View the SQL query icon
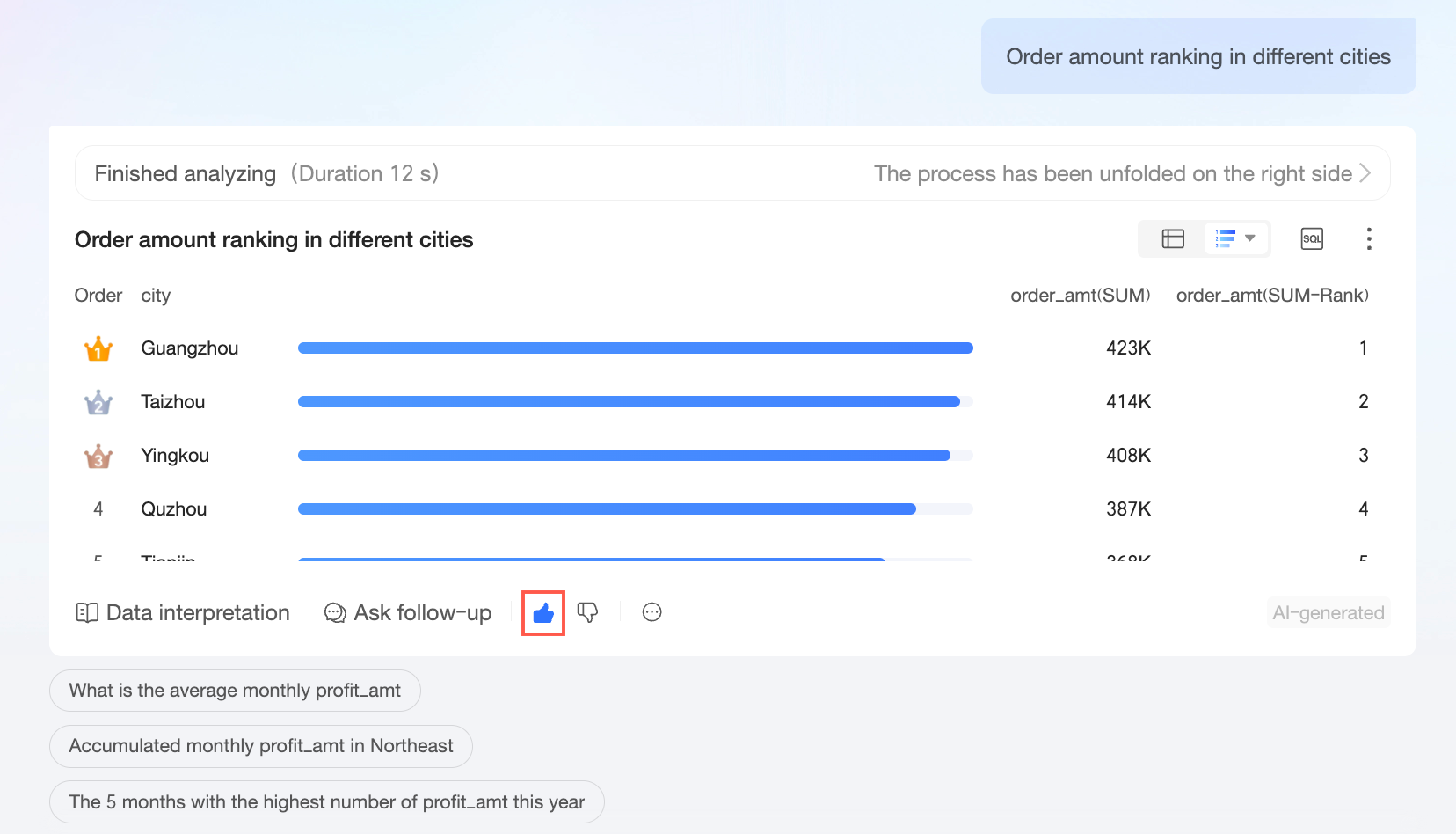Viewport: 1456px width, 834px height. 1312,238
